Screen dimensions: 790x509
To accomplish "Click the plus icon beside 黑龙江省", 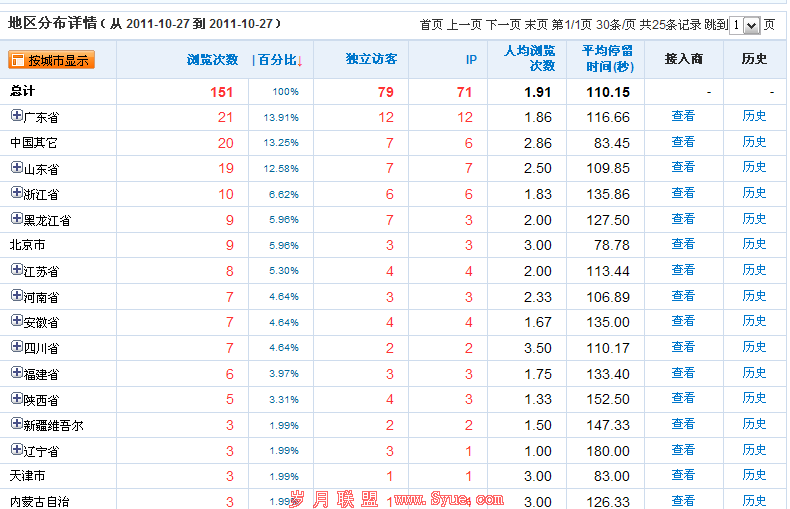I will coord(16,219).
